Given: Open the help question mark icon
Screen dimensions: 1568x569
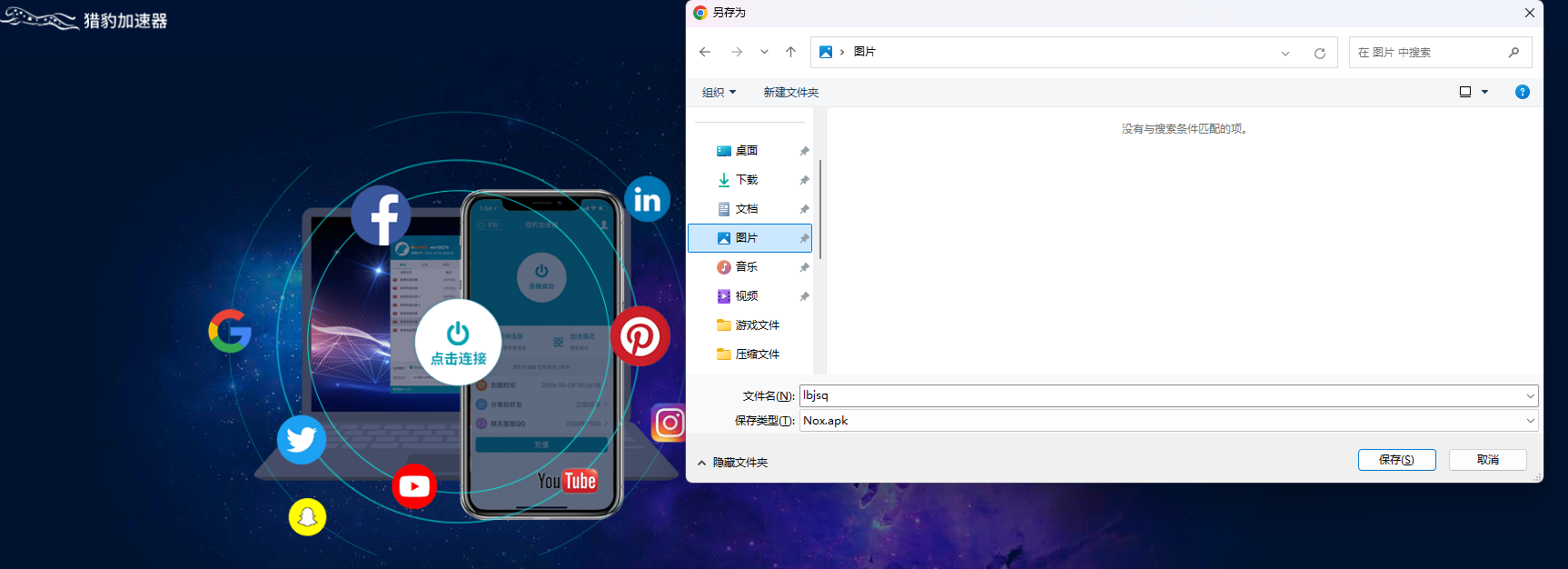Looking at the screenshot, I should pyautogui.click(x=1523, y=92).
